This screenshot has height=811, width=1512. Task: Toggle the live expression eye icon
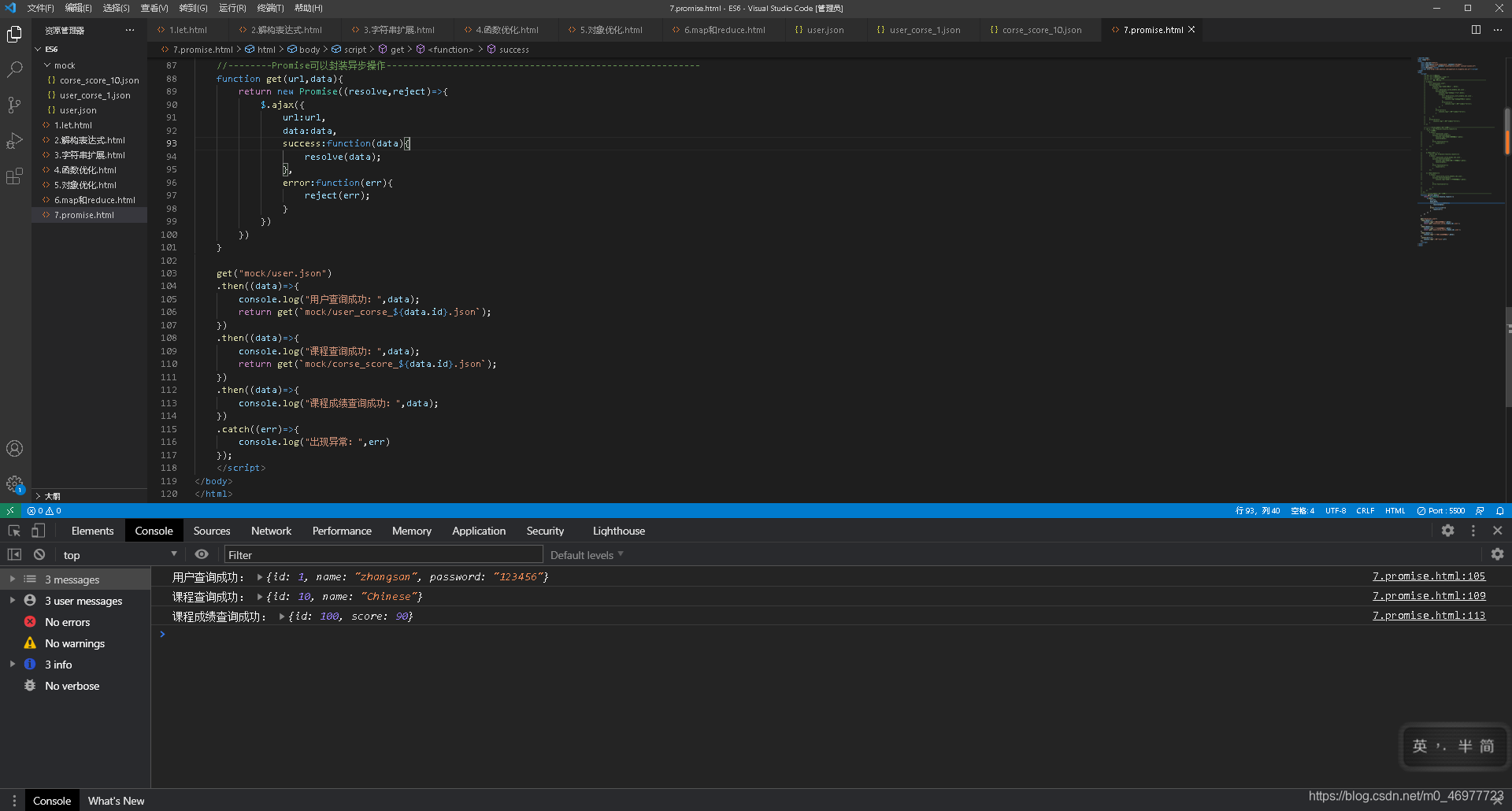202,554
